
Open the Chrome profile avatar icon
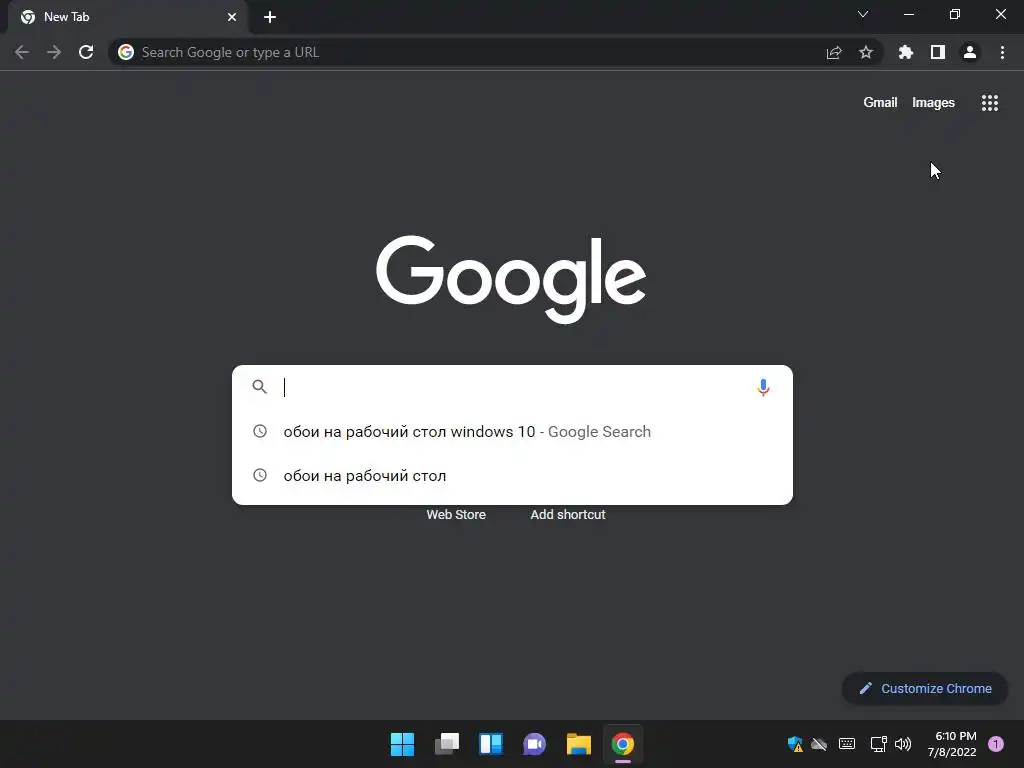tap(970, 52)
